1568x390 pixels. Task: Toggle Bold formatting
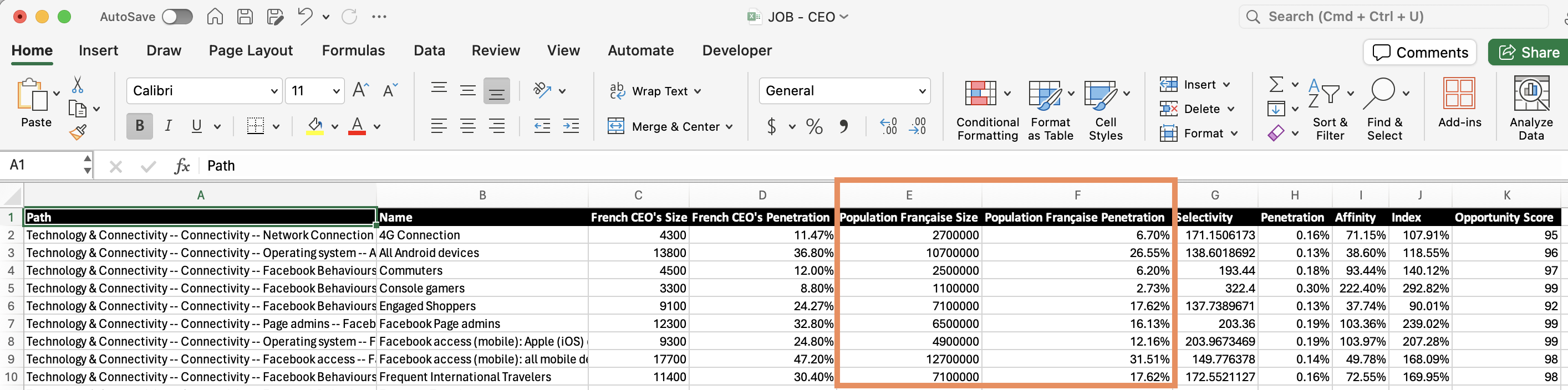click(x=139, y=126)
